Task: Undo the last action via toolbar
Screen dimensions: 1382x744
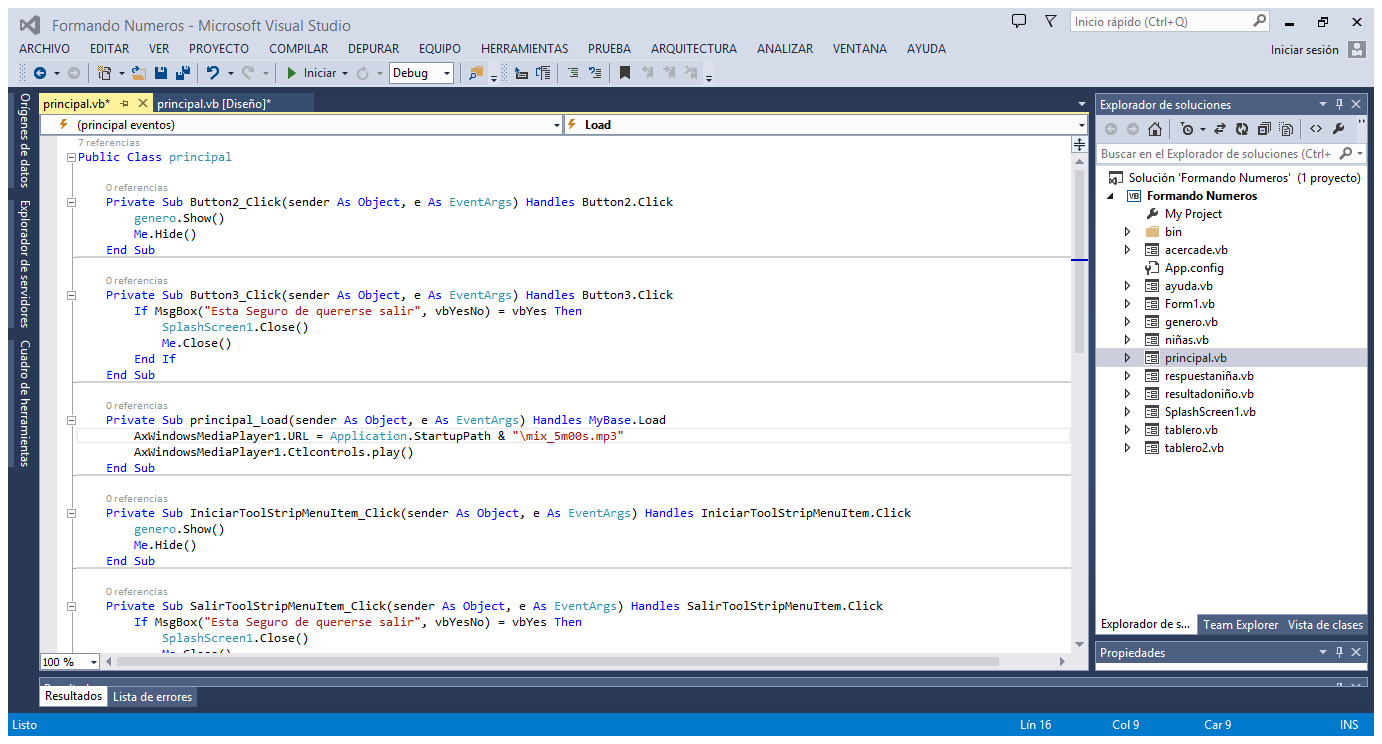Action: click(213, 73)
